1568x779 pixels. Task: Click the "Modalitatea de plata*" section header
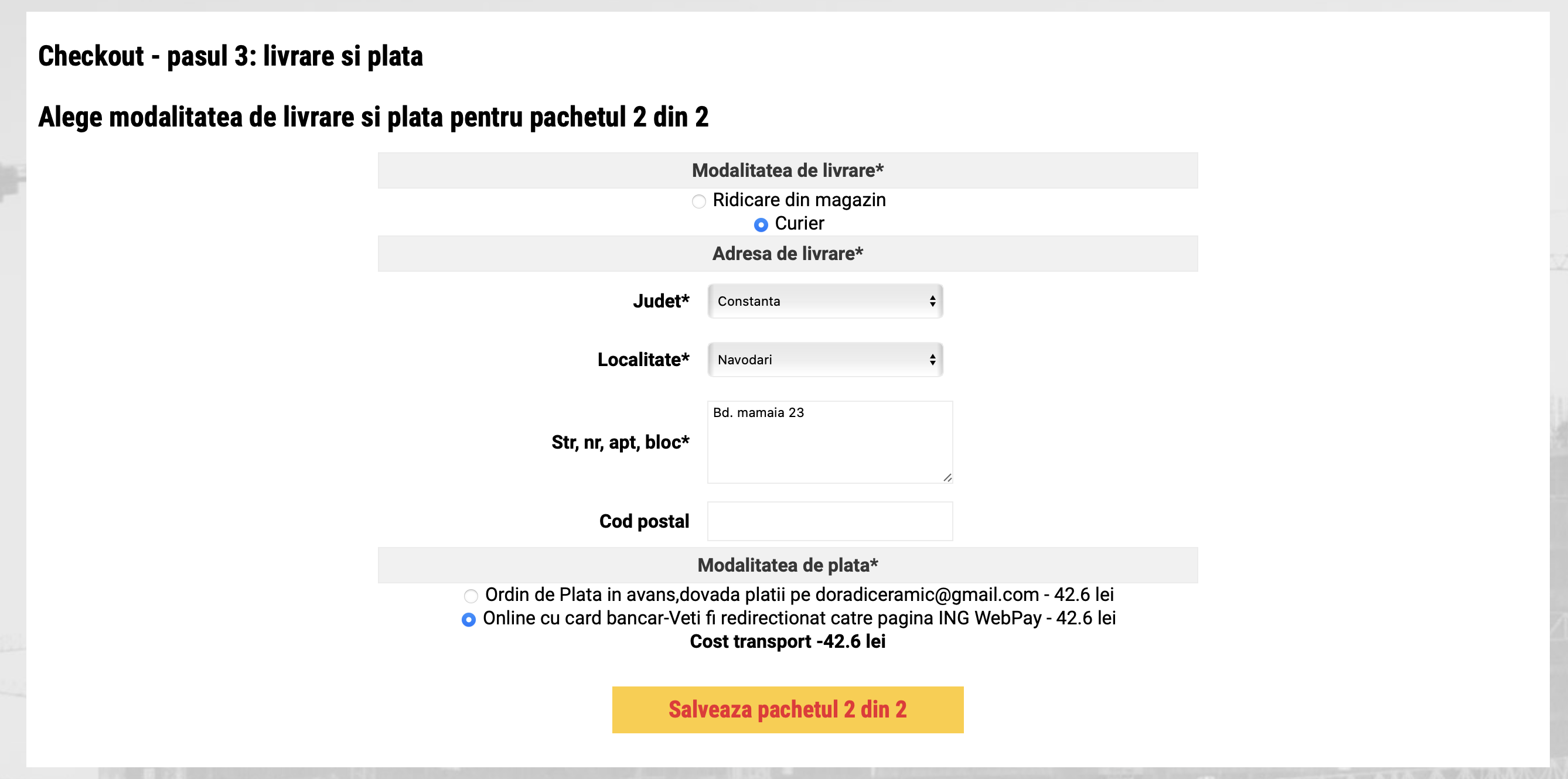click(787, 565)
